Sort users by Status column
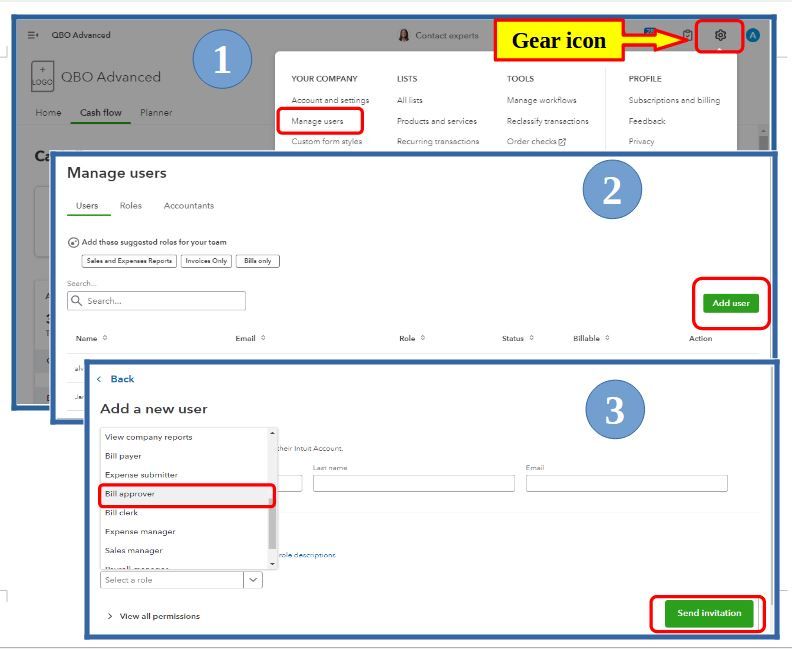This screenshot has width=792, height=649. tap(531, 338)
